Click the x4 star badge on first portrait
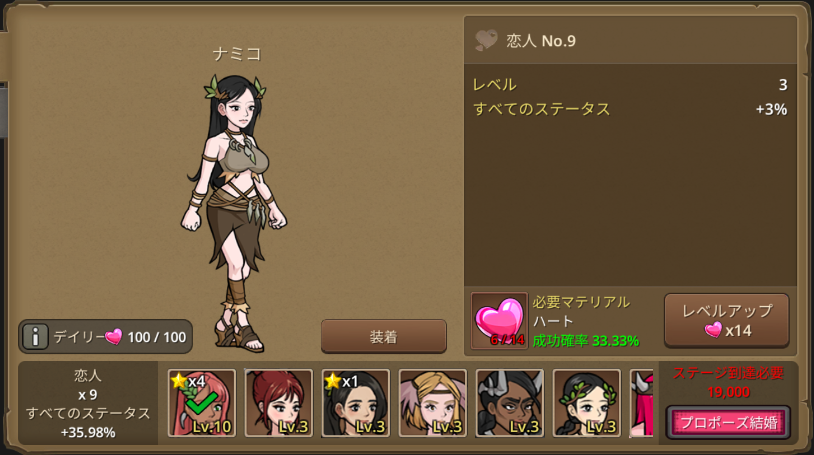Screen dimensions: 814x455 coord(188,382)
